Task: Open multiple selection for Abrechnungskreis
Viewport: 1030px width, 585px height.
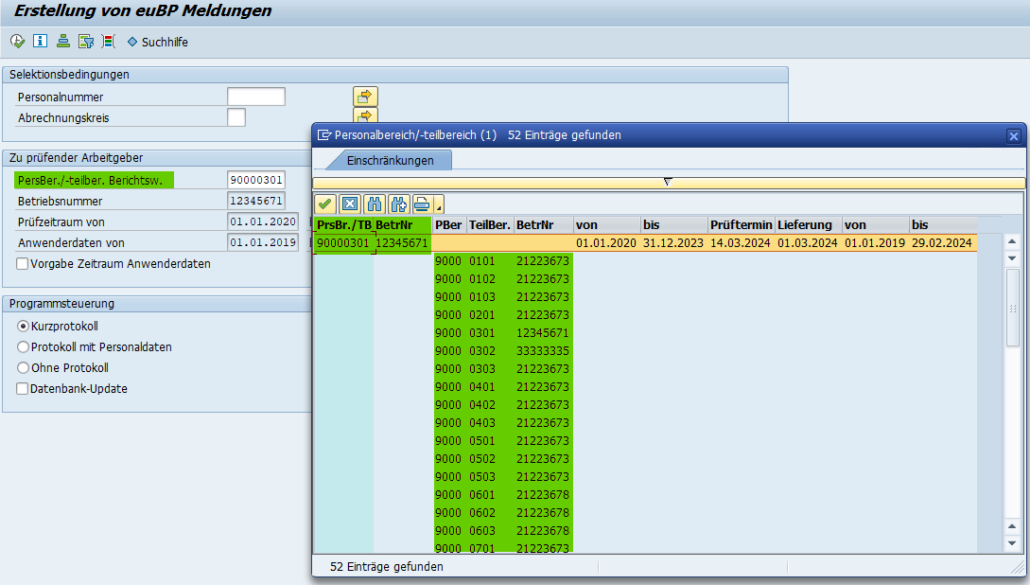Action: pyautogui.click(x=365, y=116)
